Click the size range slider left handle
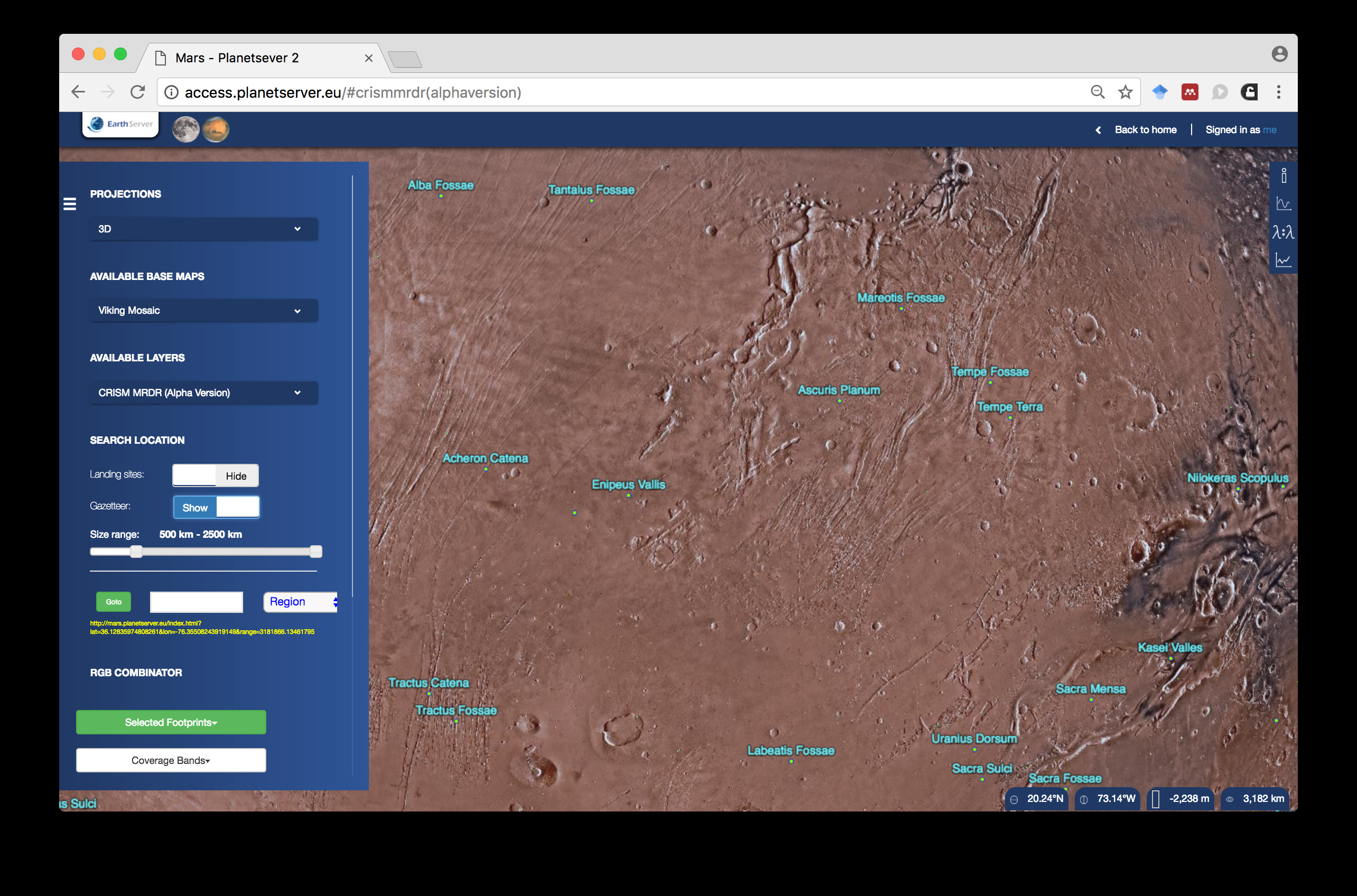This screenshot has height=896, width=1357. pos(136,552)
